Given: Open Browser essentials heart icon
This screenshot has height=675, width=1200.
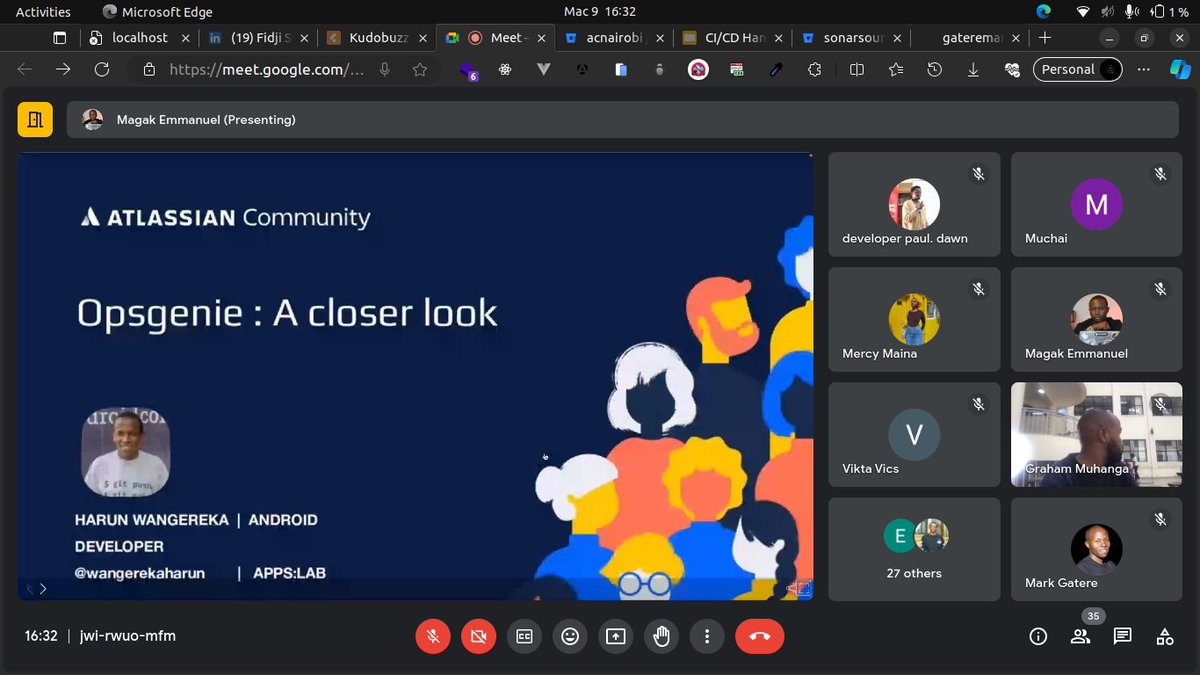Looking at the screenshot, I should click(1012, 69).
